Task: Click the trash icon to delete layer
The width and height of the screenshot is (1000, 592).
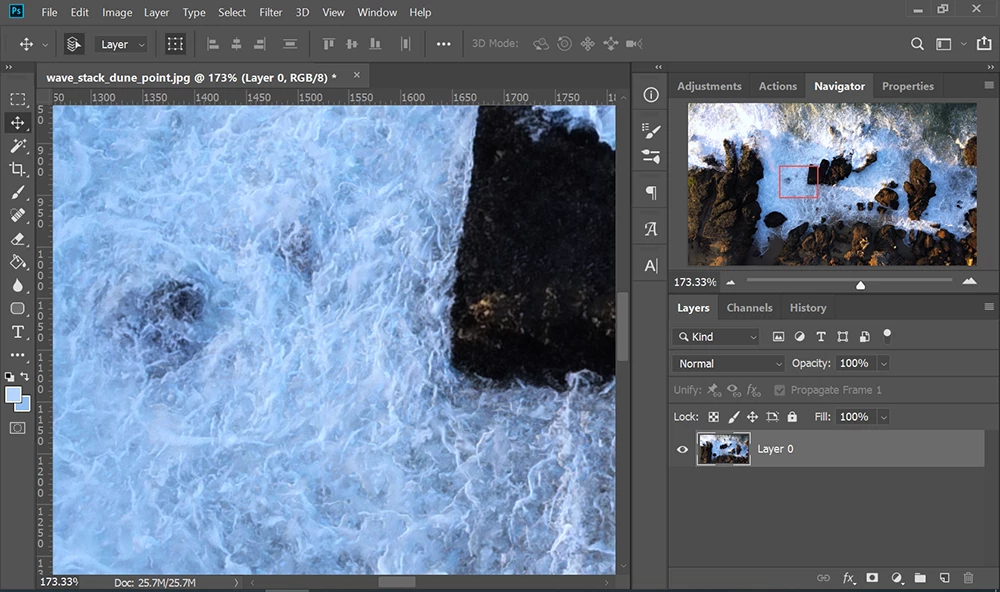Action: [967, 578]
